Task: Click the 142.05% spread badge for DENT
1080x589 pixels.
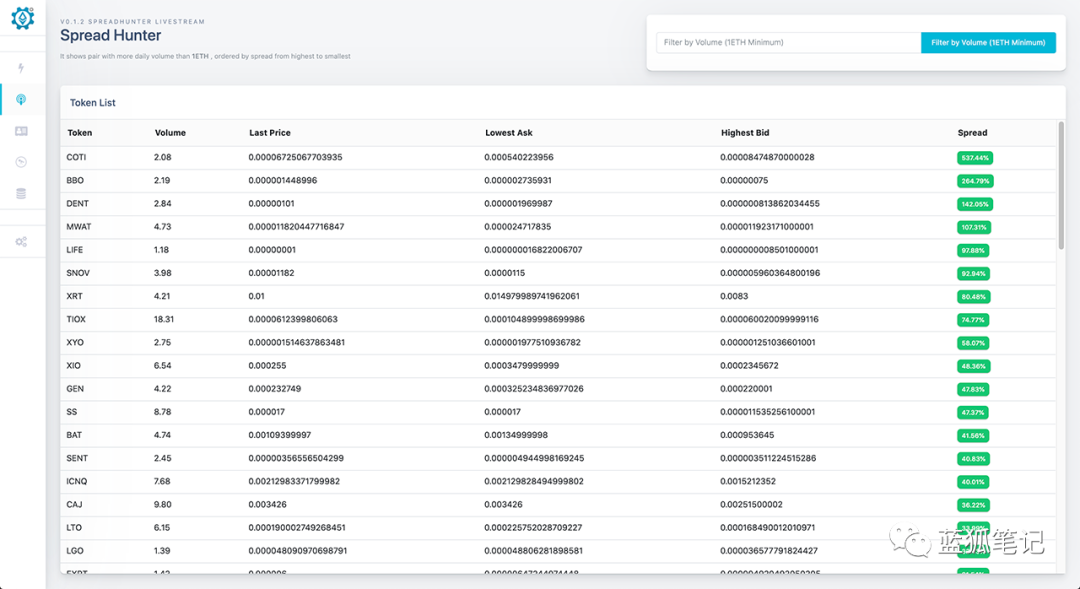Action: (975, 204)
